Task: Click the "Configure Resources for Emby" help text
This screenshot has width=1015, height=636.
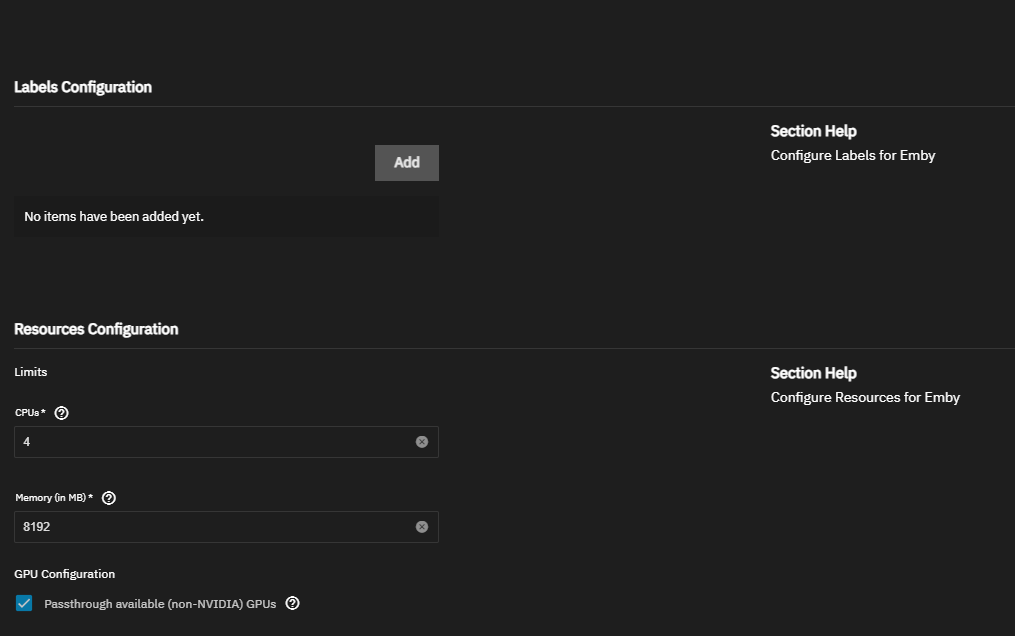Action: pos(865,397)
